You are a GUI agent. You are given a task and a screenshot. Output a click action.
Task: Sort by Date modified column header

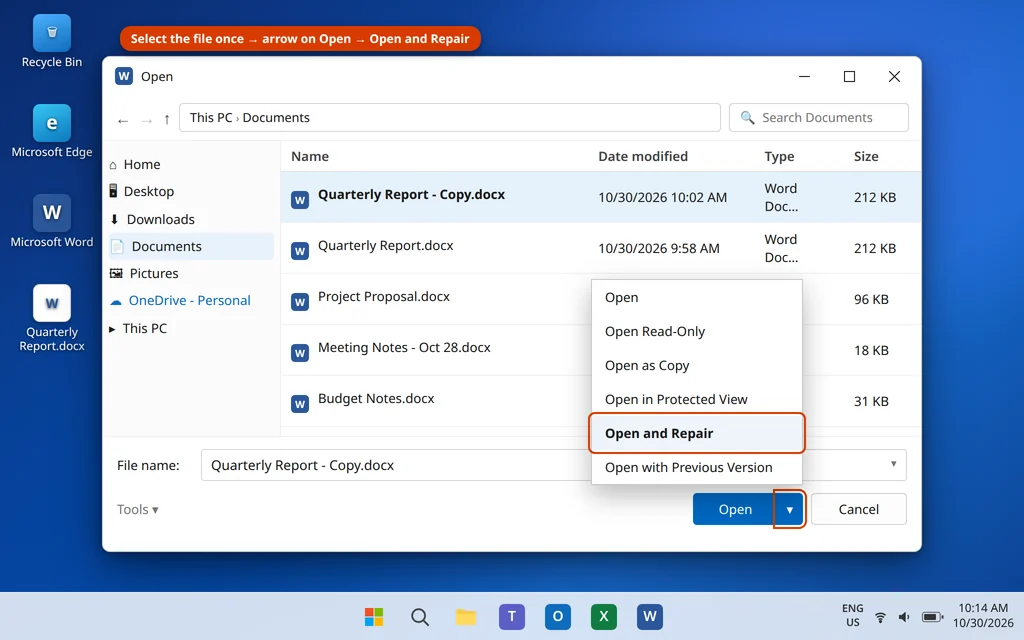point(643,156)
